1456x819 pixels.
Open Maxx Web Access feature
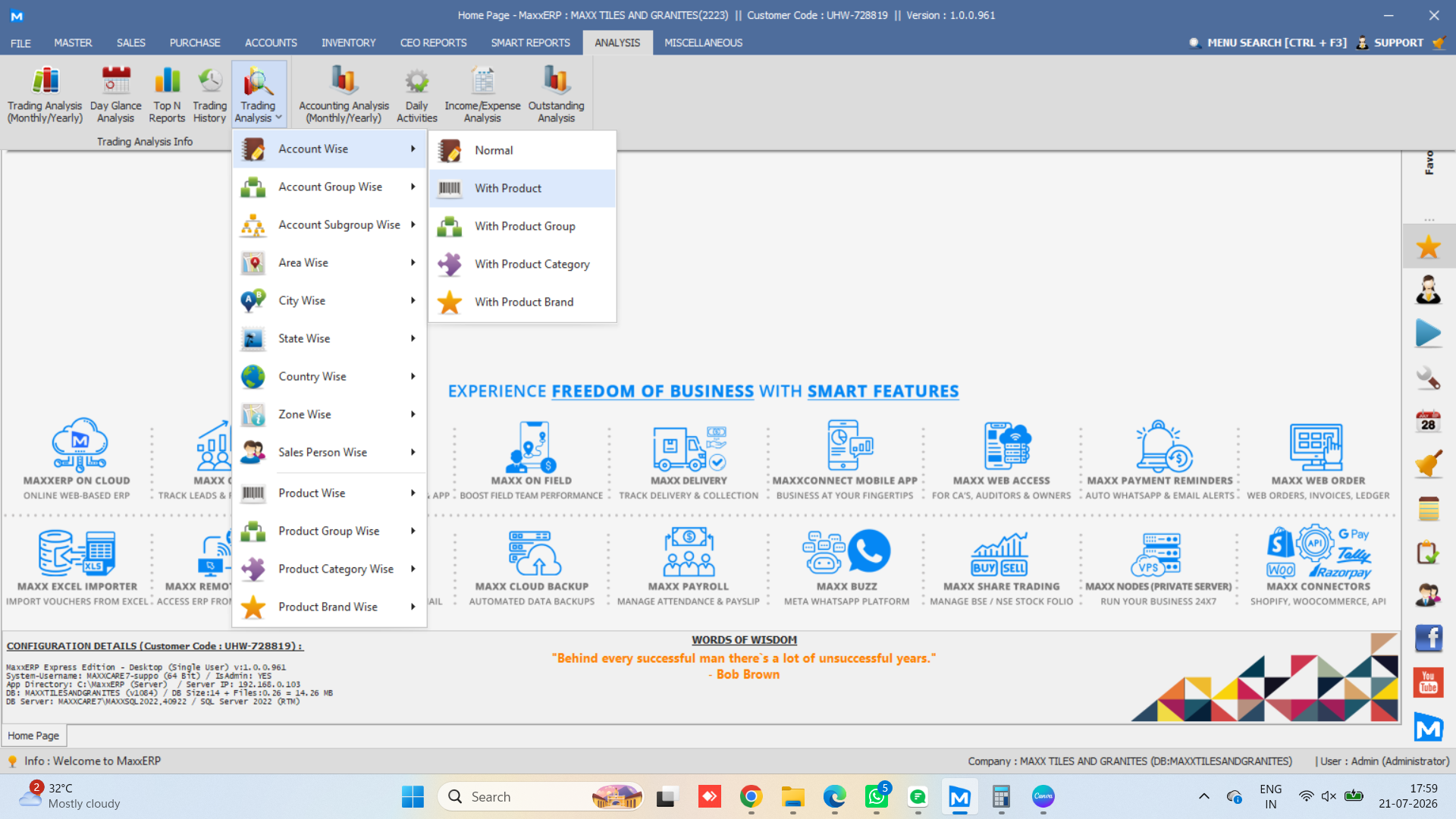coord(1001,460)
